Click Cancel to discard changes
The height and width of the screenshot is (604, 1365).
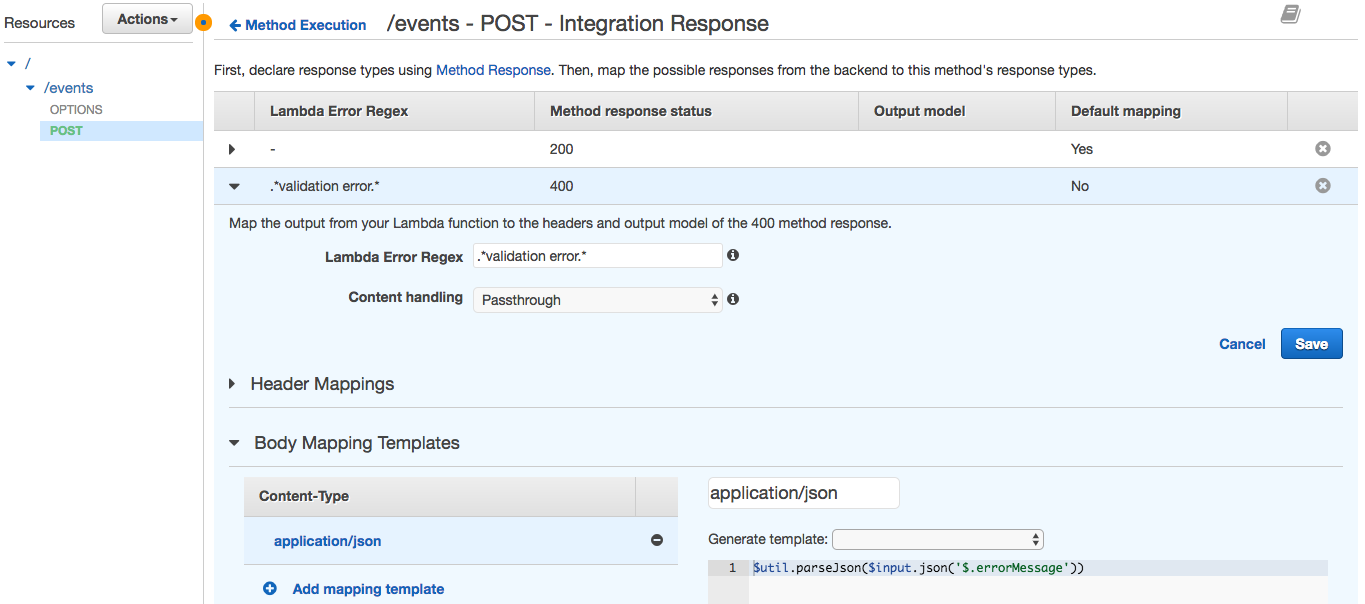(x=1242, y=344)
